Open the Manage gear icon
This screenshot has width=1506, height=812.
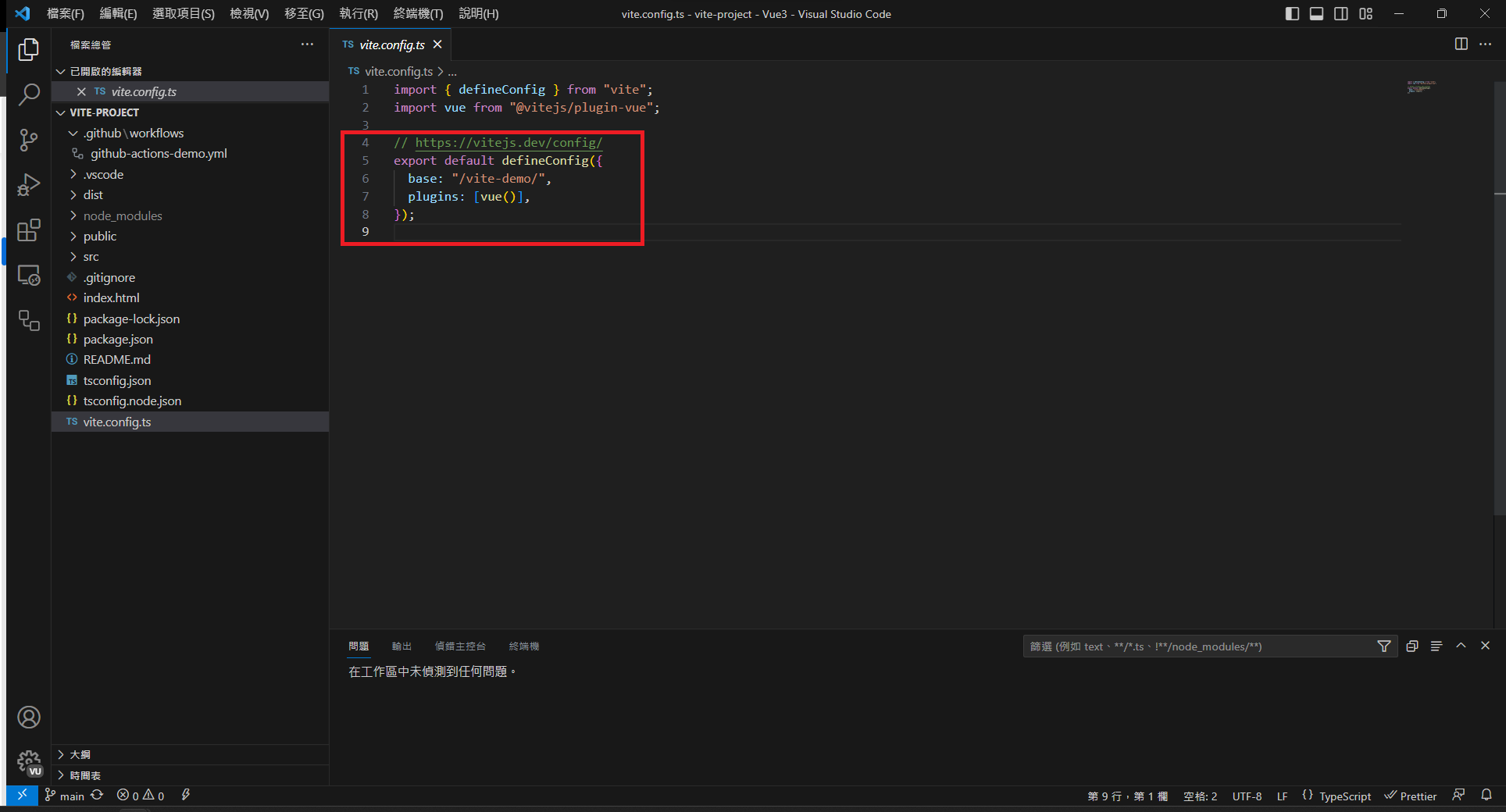click(x=29, y=762)
